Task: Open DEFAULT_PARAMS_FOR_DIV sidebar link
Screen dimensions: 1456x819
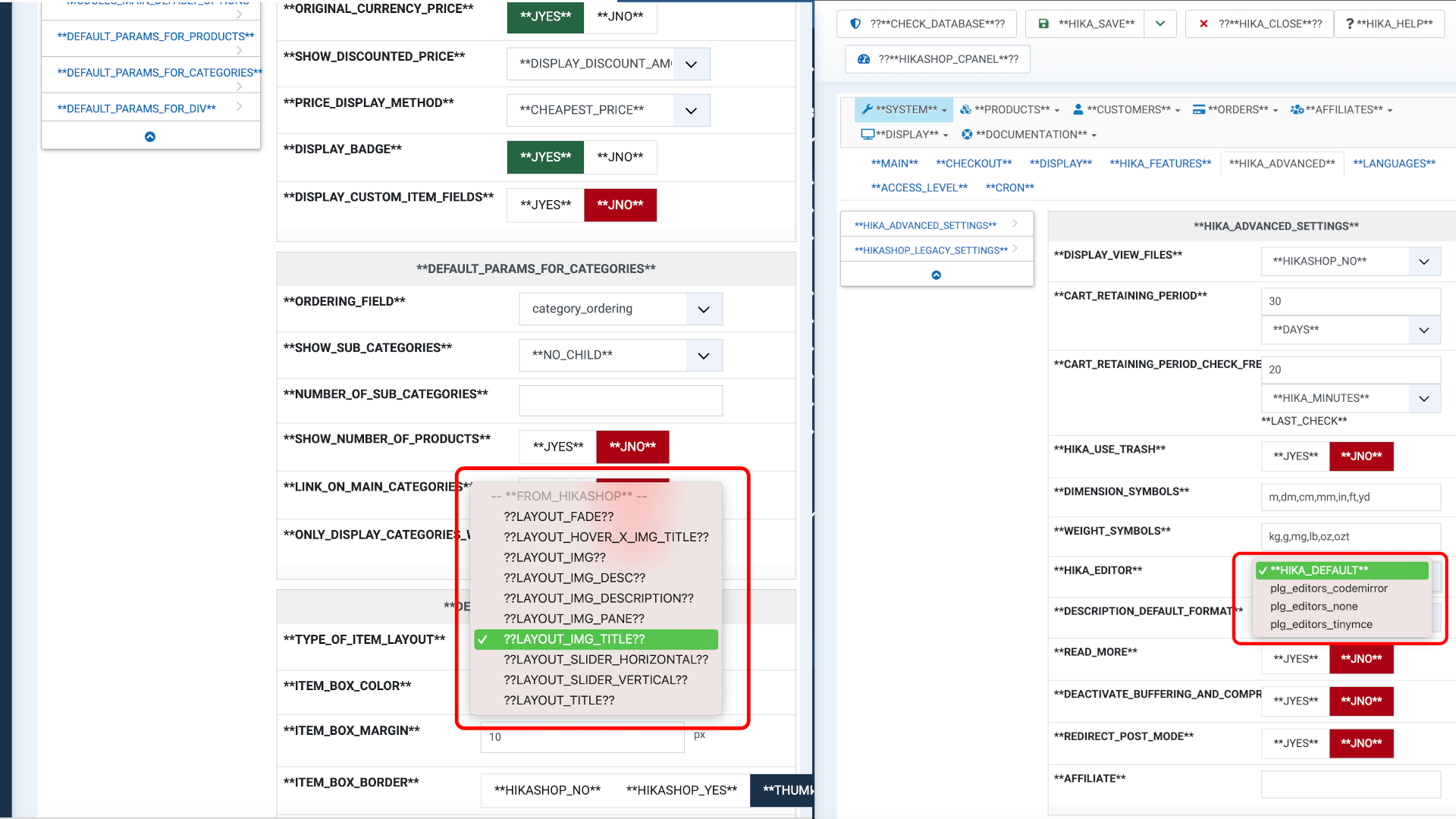Action: (x=136, y=109)
